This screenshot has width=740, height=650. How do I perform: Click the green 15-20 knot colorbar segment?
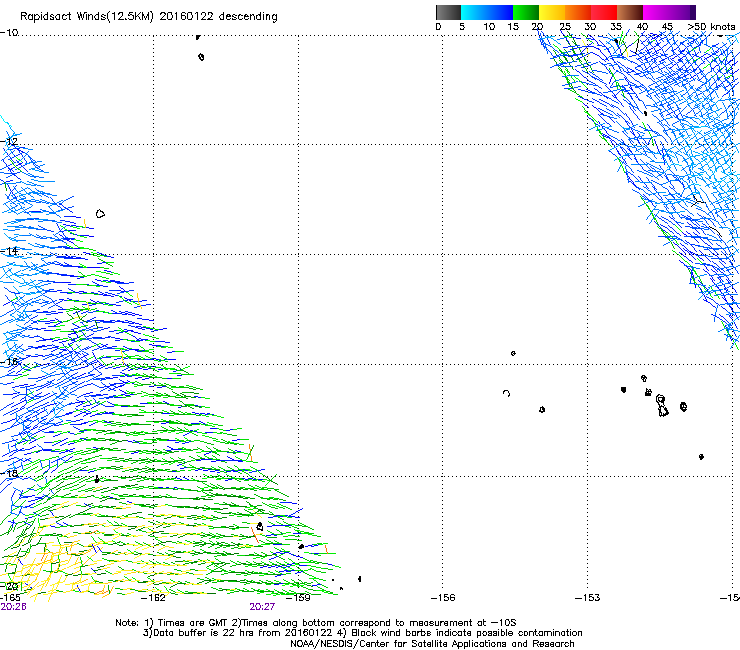coord(526,12)
